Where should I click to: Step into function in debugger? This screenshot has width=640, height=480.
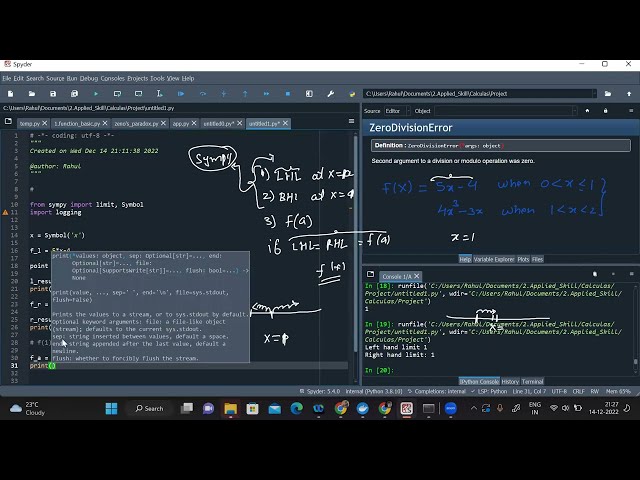tap(224, 94)
